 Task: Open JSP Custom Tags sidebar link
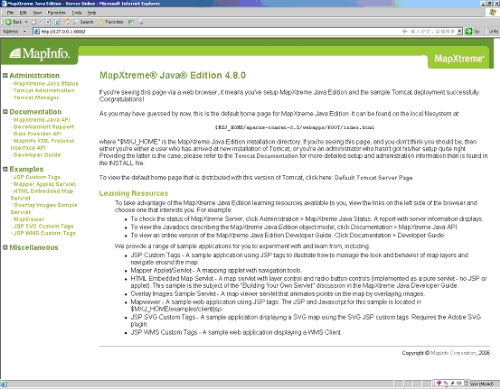coord(37,177)
